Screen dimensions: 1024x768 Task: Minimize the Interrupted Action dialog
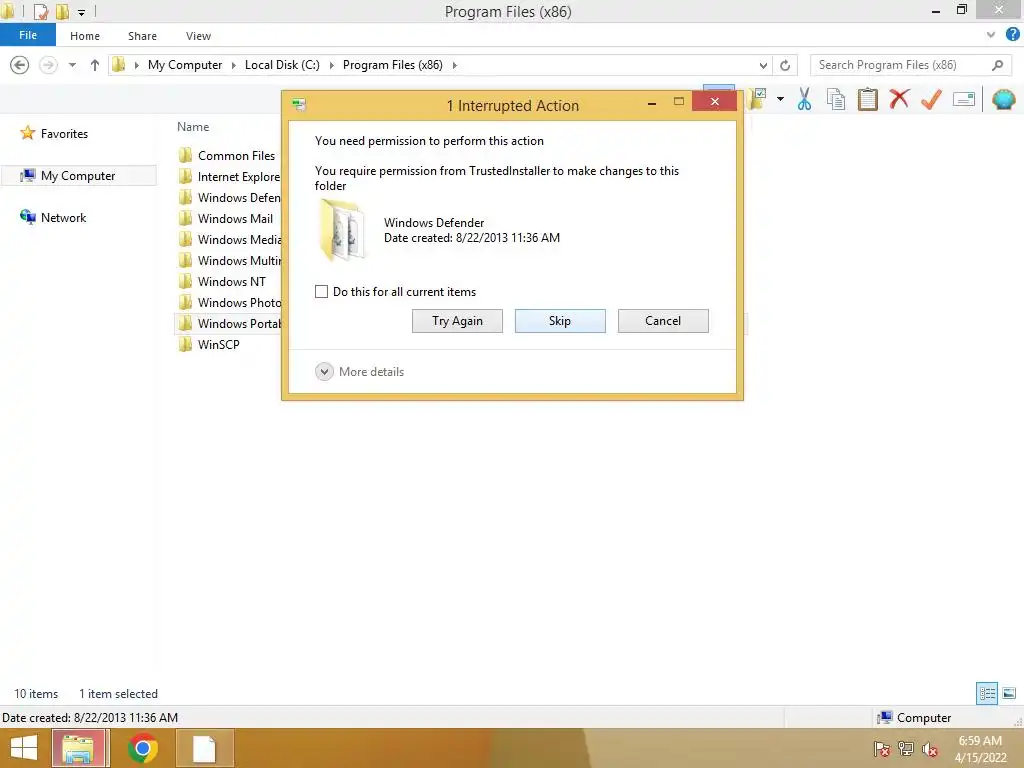652,103
